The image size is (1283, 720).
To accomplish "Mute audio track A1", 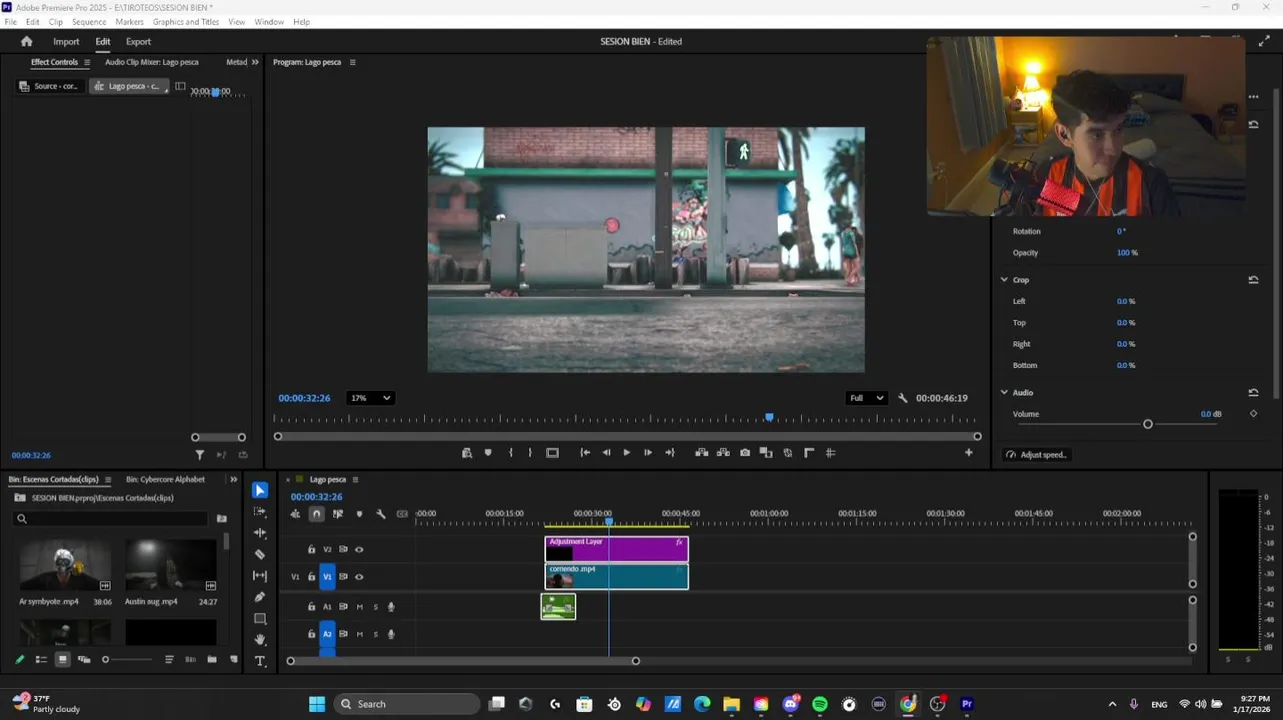I will tap(360, 607).
